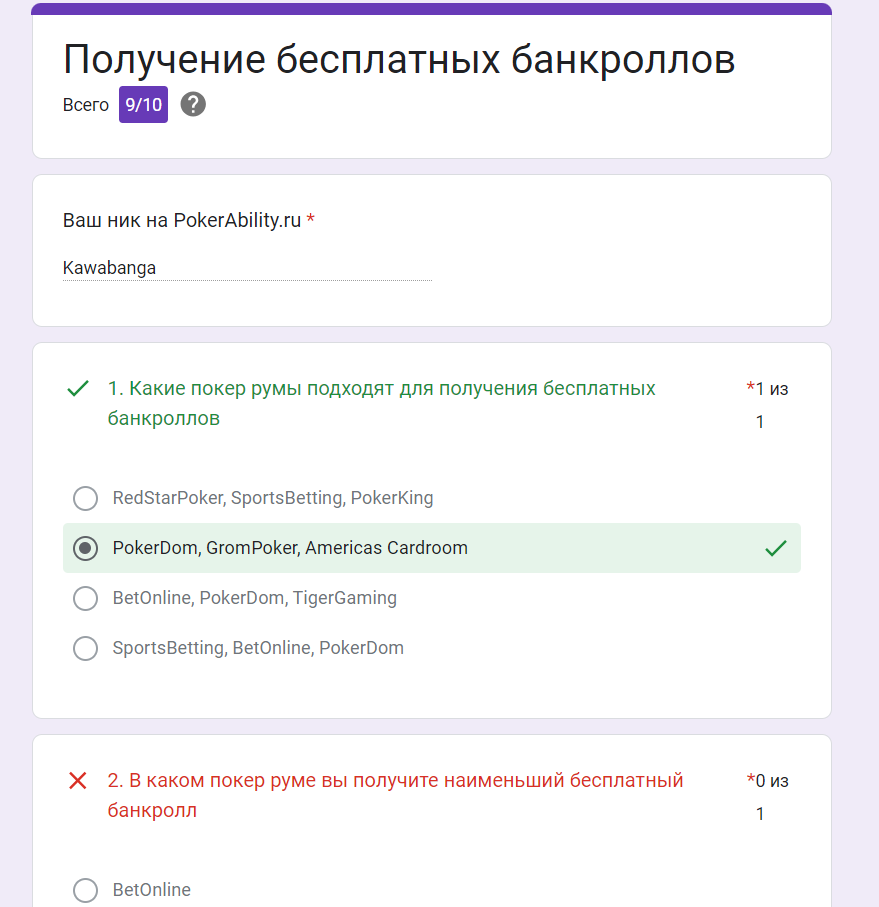Click the red X beside question 2
The height and width of the screenshot is (907, 879).
point(77,780)
